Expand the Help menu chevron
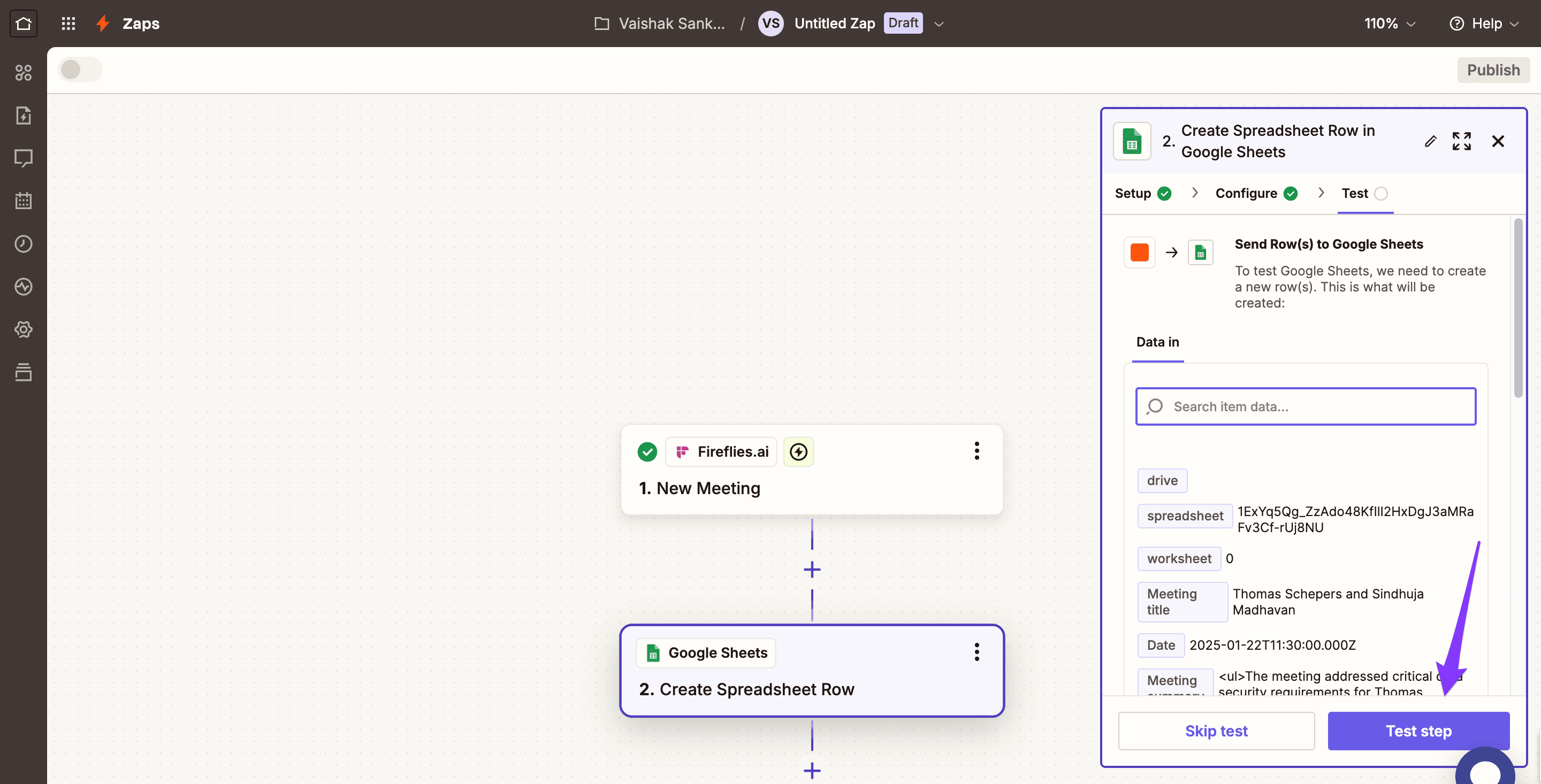 pyautogui.click(x=1514, y=24)
